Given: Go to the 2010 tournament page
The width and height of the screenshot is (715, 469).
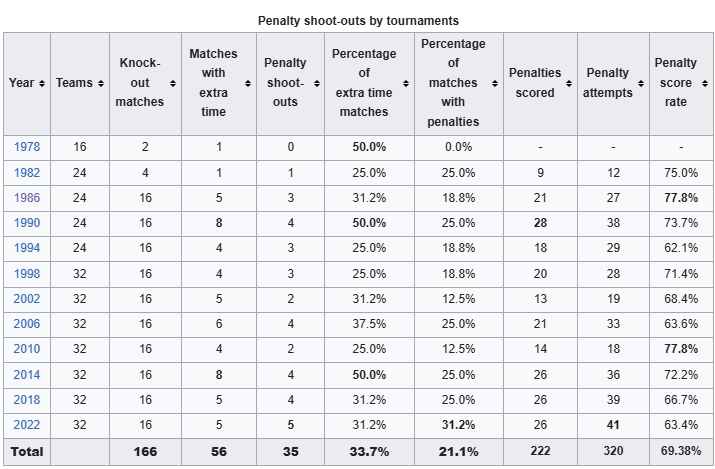Looking at the screenshot, I should point(27,349).
